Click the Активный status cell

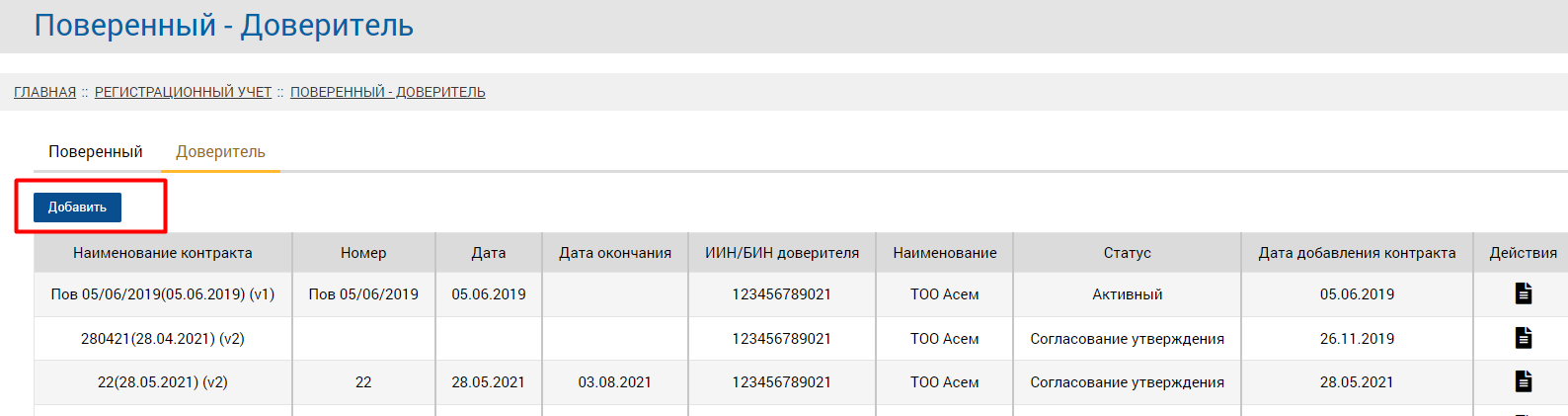point(1127,294)
